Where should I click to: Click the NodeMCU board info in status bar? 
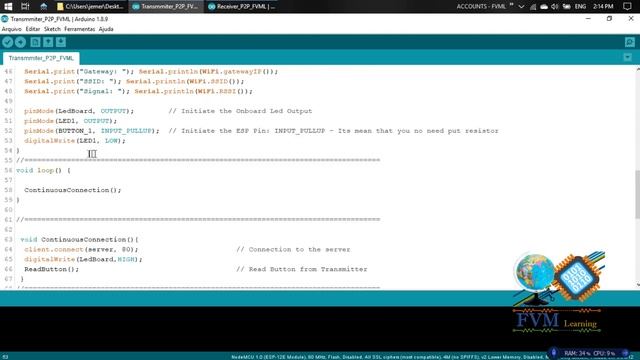[390, 357]
